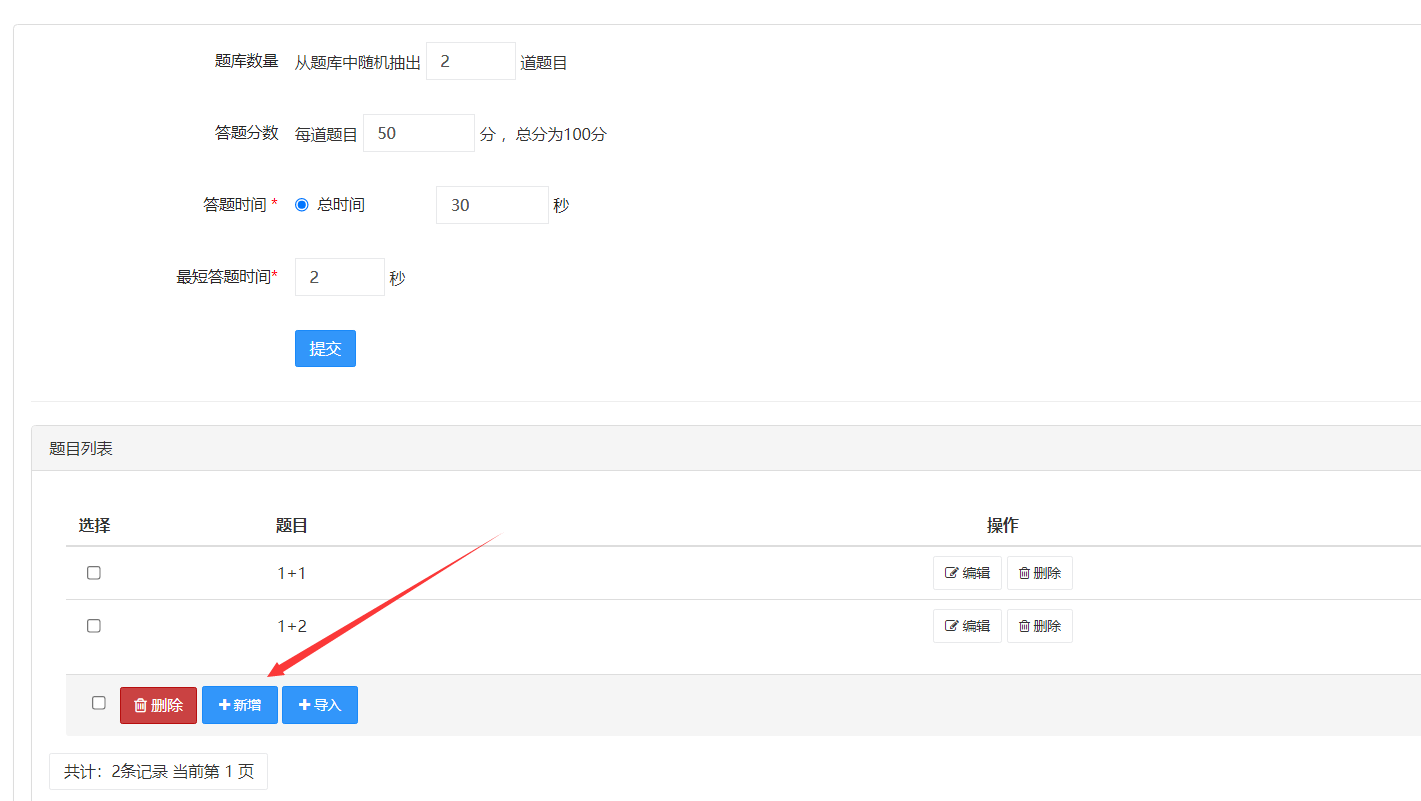This screenshot has width=1421, height=801.
Task: Click the 题库数量 label
Action: tap(247, 60)
